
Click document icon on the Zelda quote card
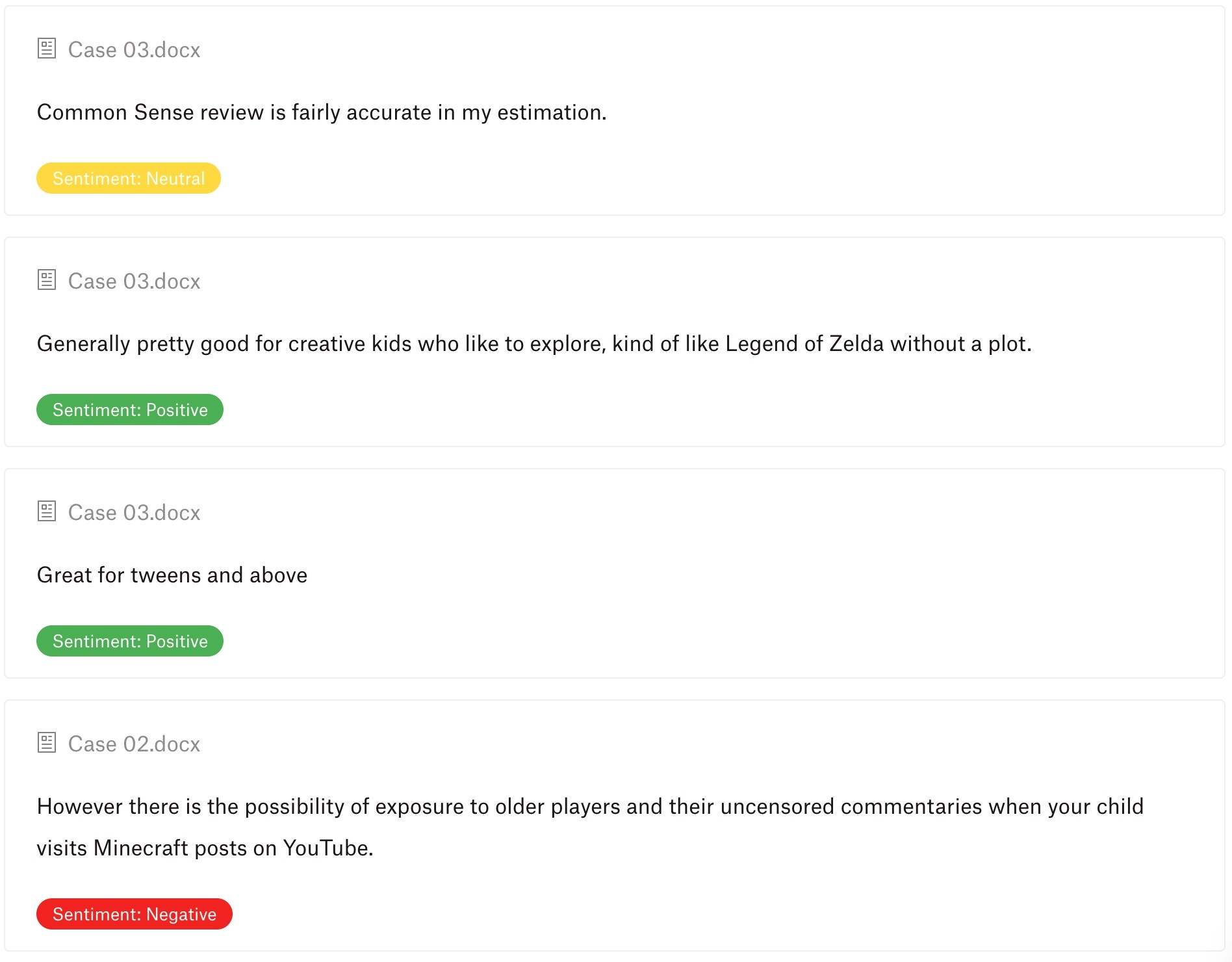point(47,280)
